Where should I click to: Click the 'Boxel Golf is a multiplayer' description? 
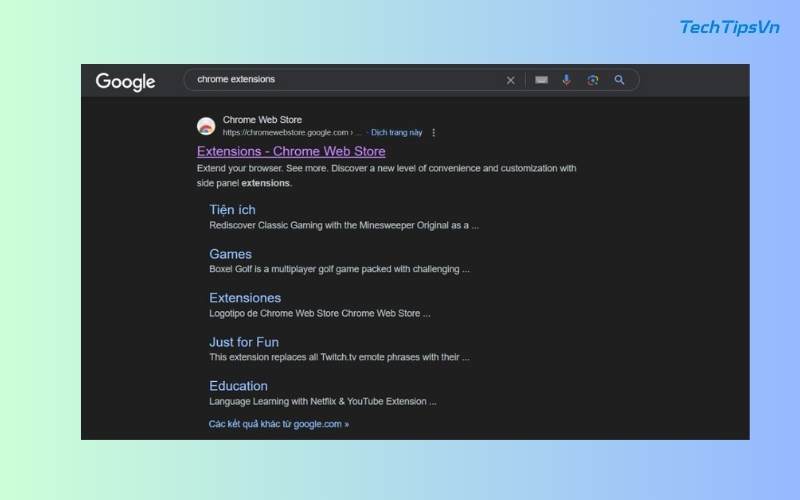click(339, 269)
